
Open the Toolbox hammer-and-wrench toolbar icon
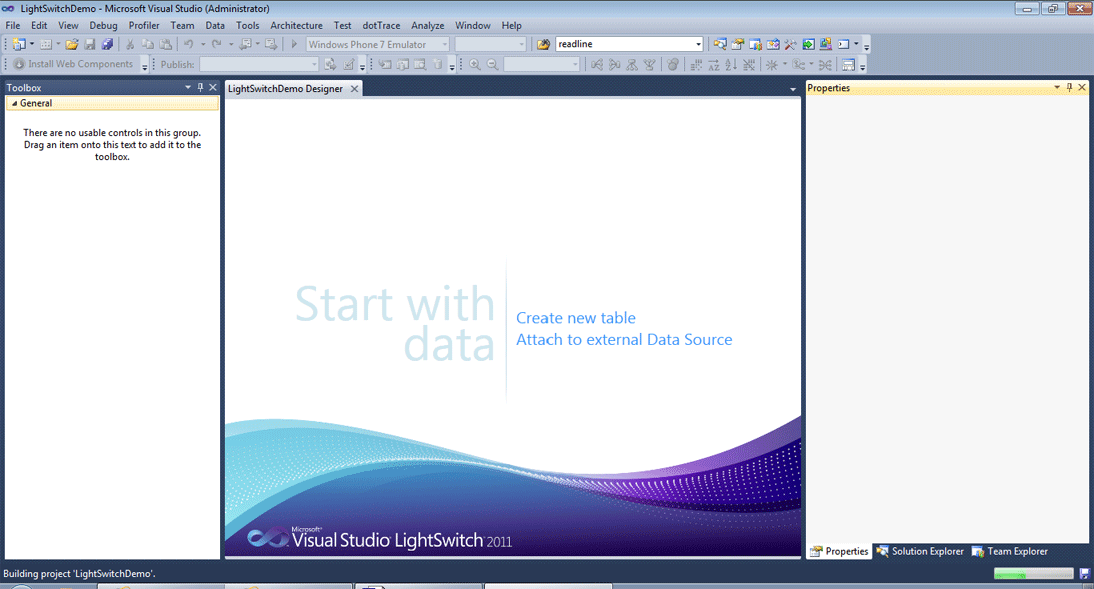click(x=790, y=44)
